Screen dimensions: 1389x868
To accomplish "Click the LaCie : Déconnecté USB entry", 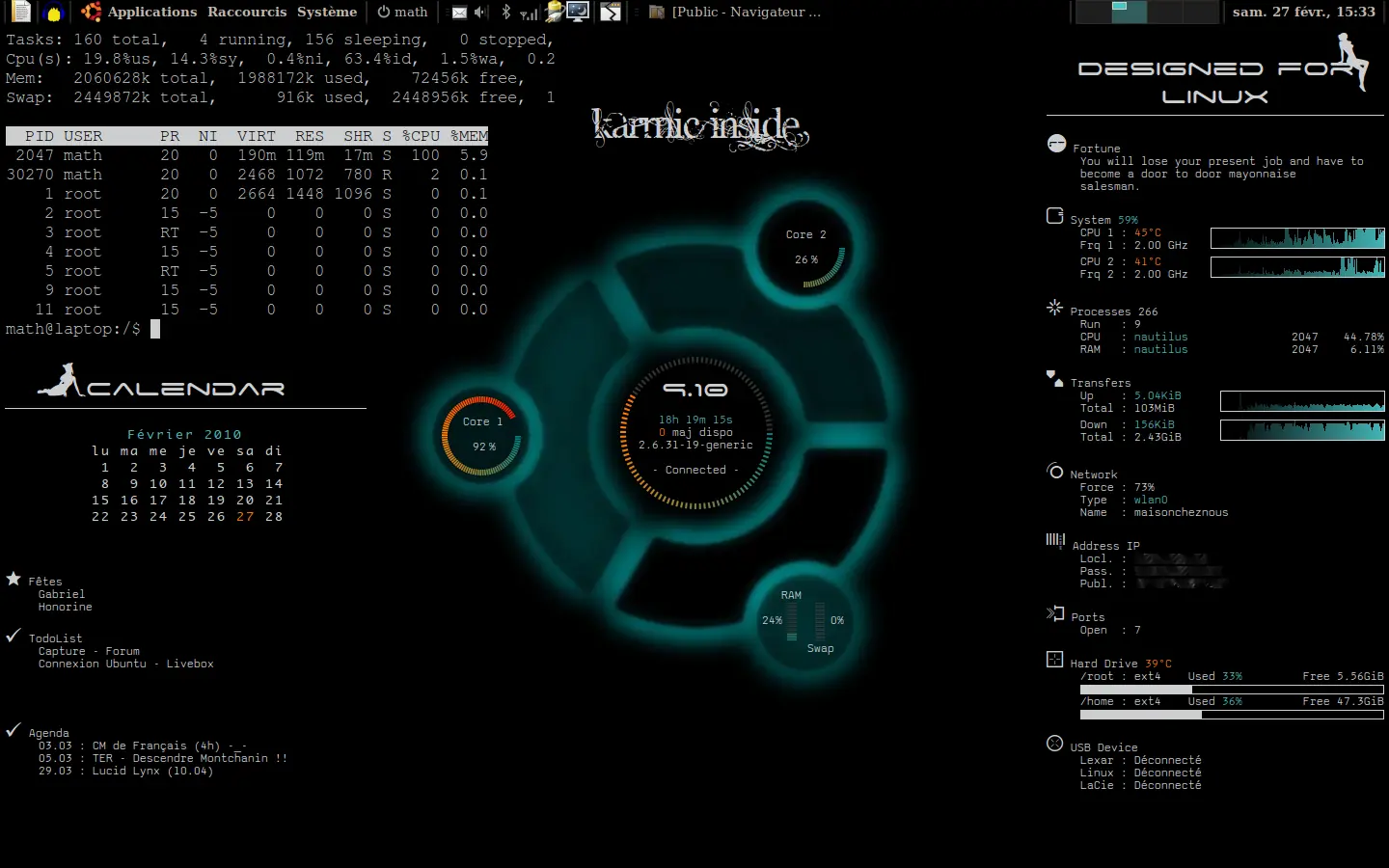I will coord(1140,785).
